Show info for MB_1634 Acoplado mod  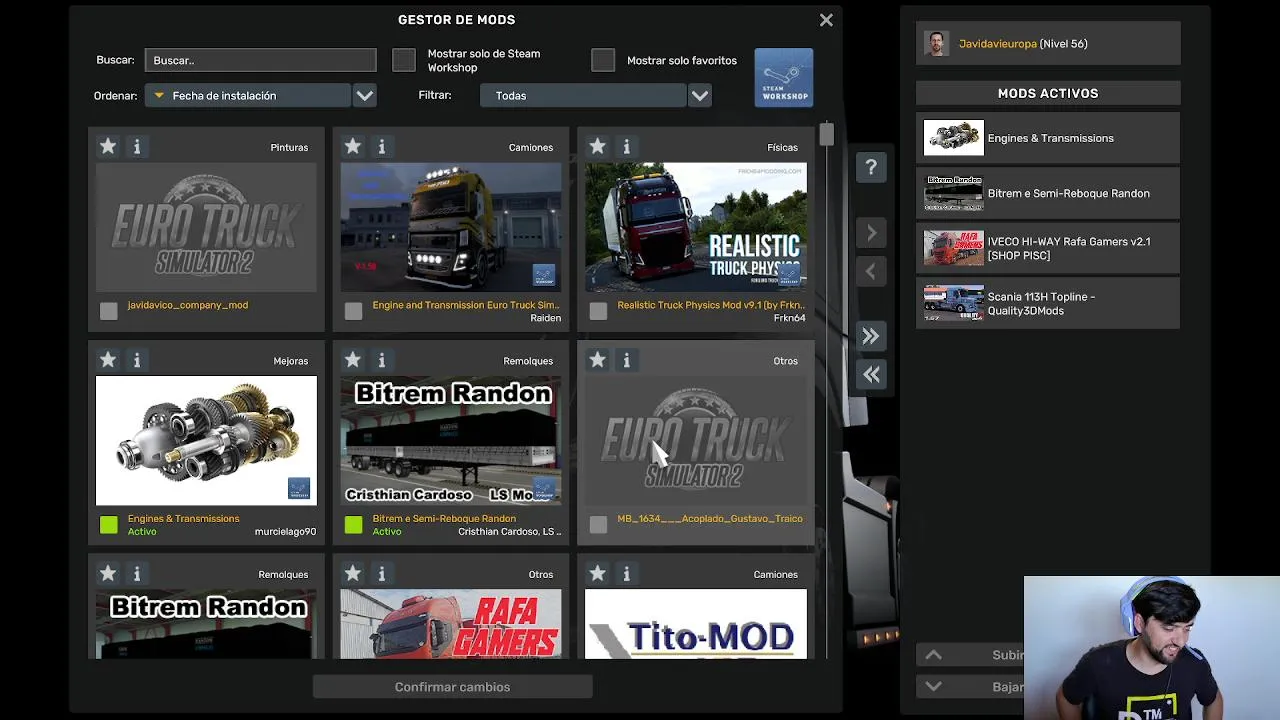(x=627, y=360)
